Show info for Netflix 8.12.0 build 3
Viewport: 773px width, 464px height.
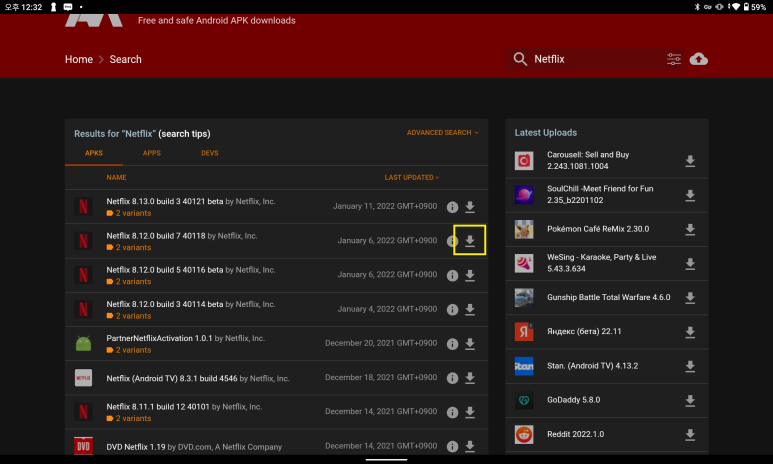click(452, 310)
